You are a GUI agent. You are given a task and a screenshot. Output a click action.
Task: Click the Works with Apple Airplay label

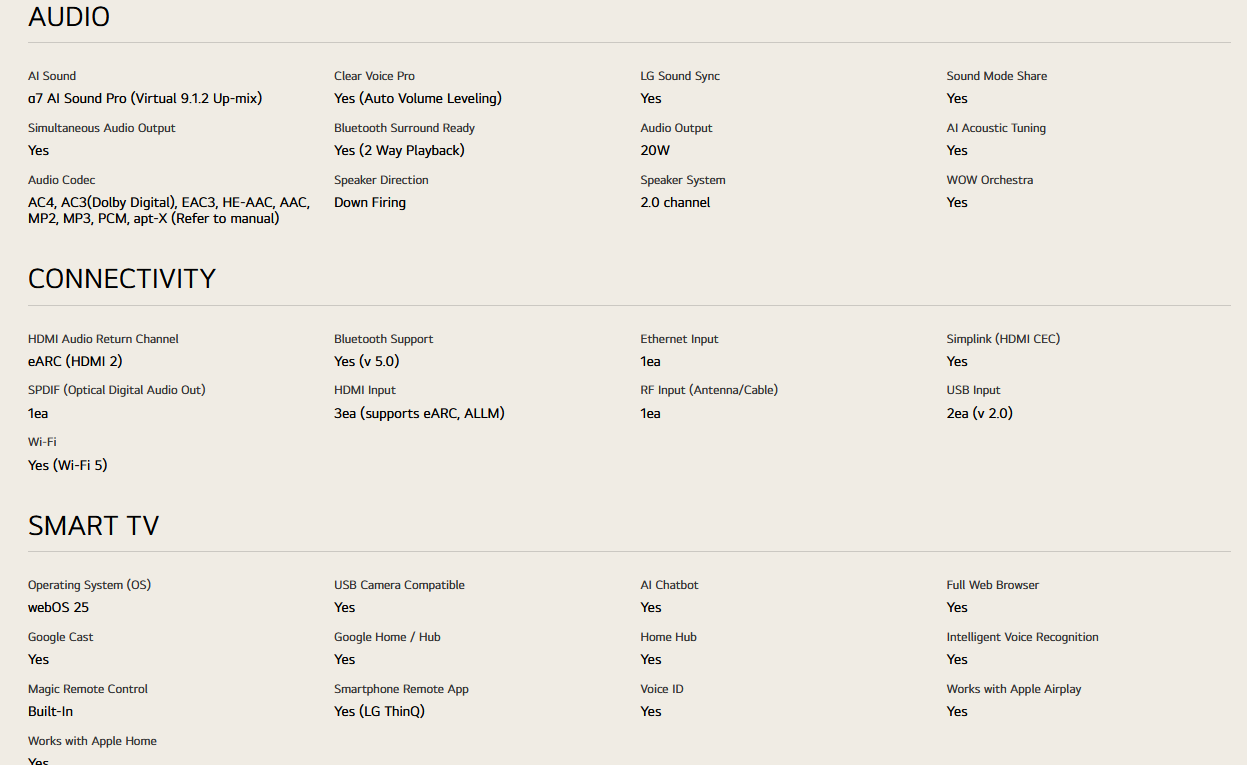click(1014, 689)
